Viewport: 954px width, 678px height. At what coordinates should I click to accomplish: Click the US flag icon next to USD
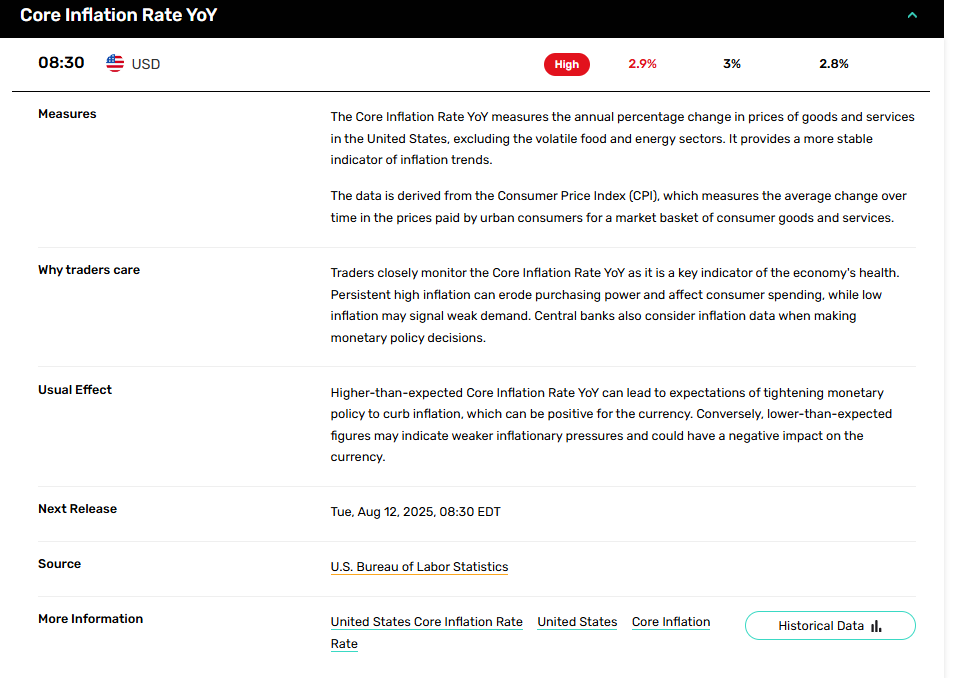pos(115,63)
